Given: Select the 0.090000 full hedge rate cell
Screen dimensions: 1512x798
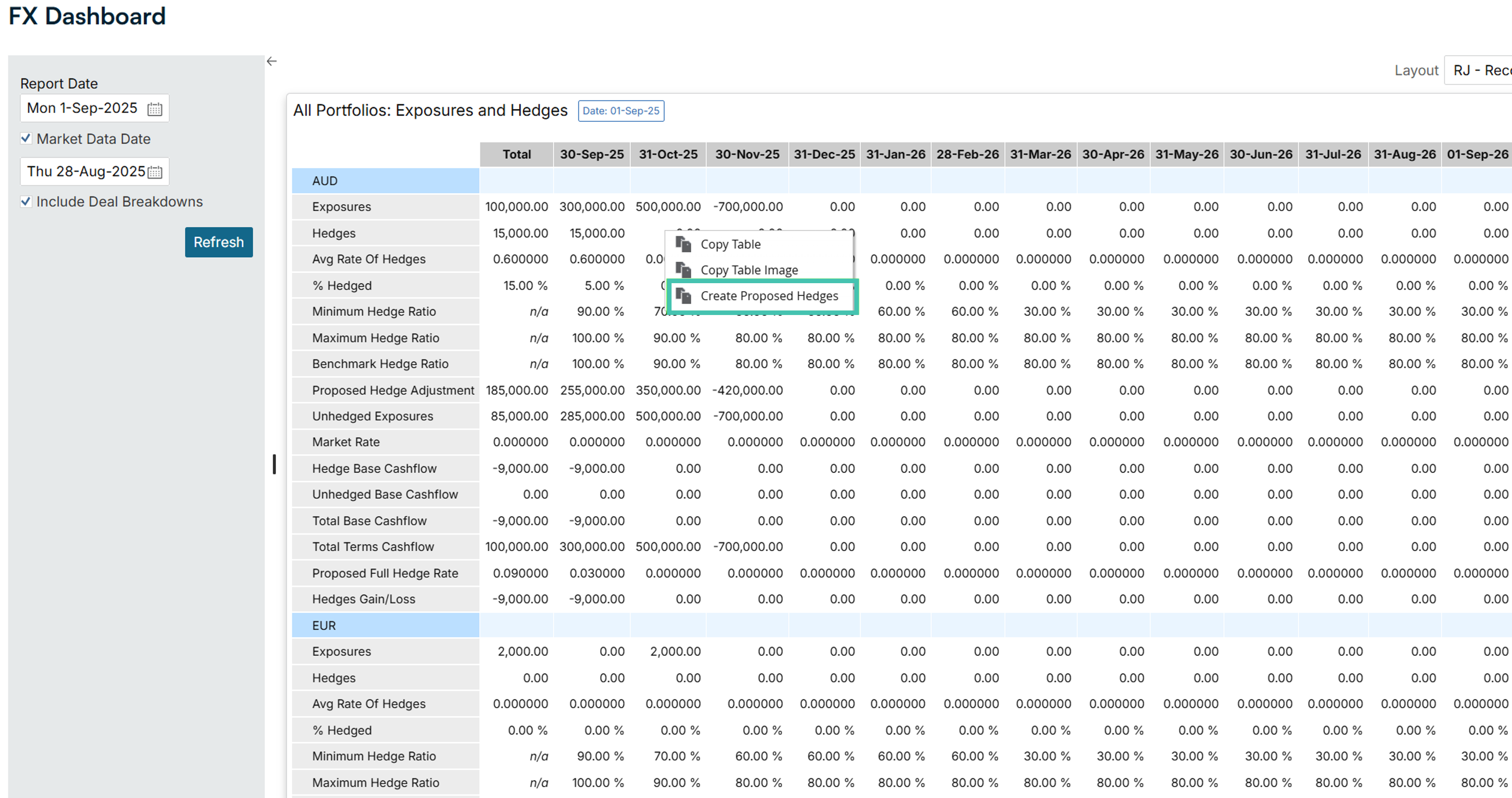Looking at the screenshot, I should click(x=517, y=573).
